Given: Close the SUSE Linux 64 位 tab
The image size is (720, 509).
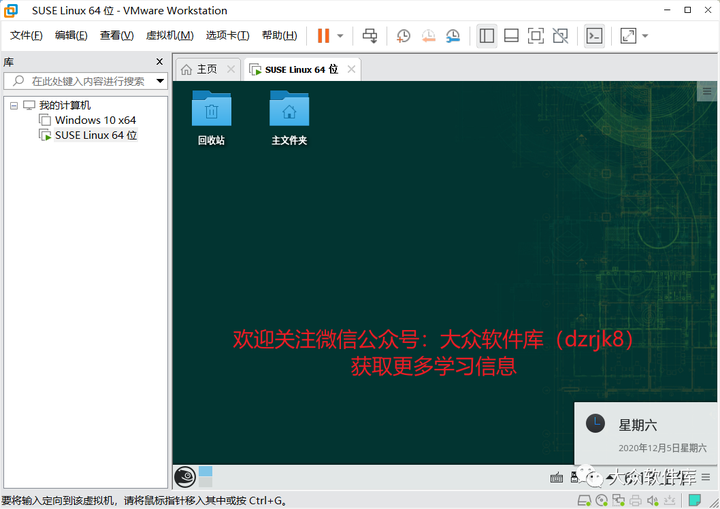Looking at the screenshot, I should click(x=351, y=69).
